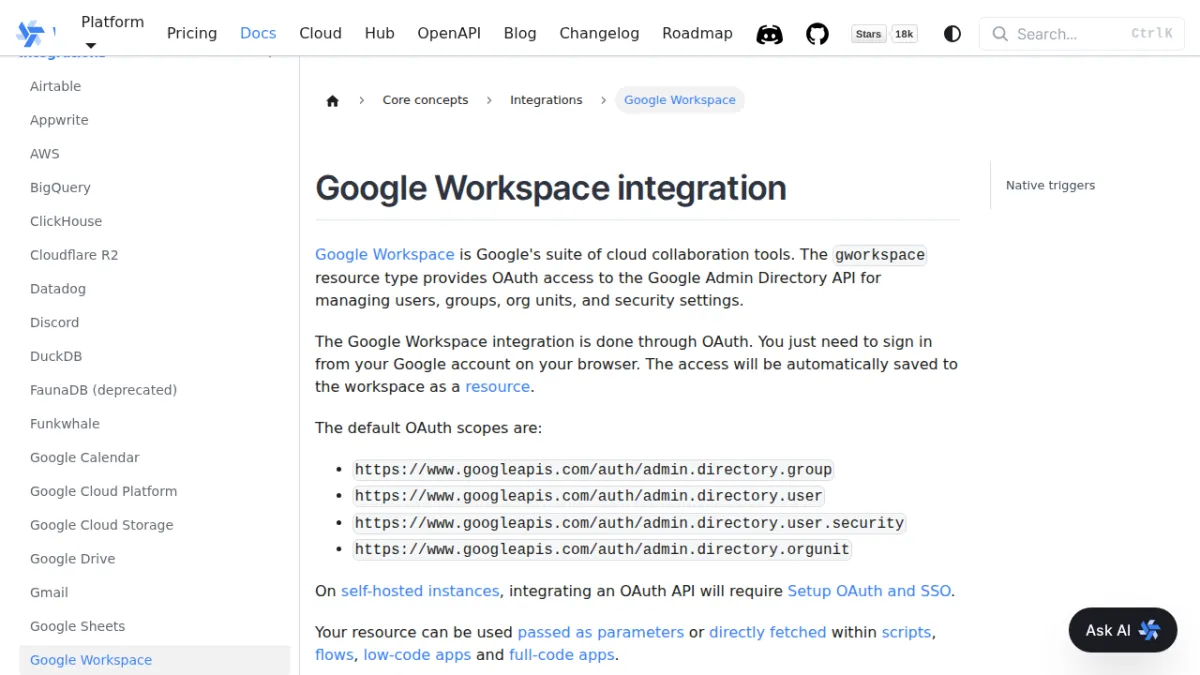Image resolution: width=1200 pixels, height=675 pixels.
Task: Go to the Hub nav item
Action: (380, 33)
